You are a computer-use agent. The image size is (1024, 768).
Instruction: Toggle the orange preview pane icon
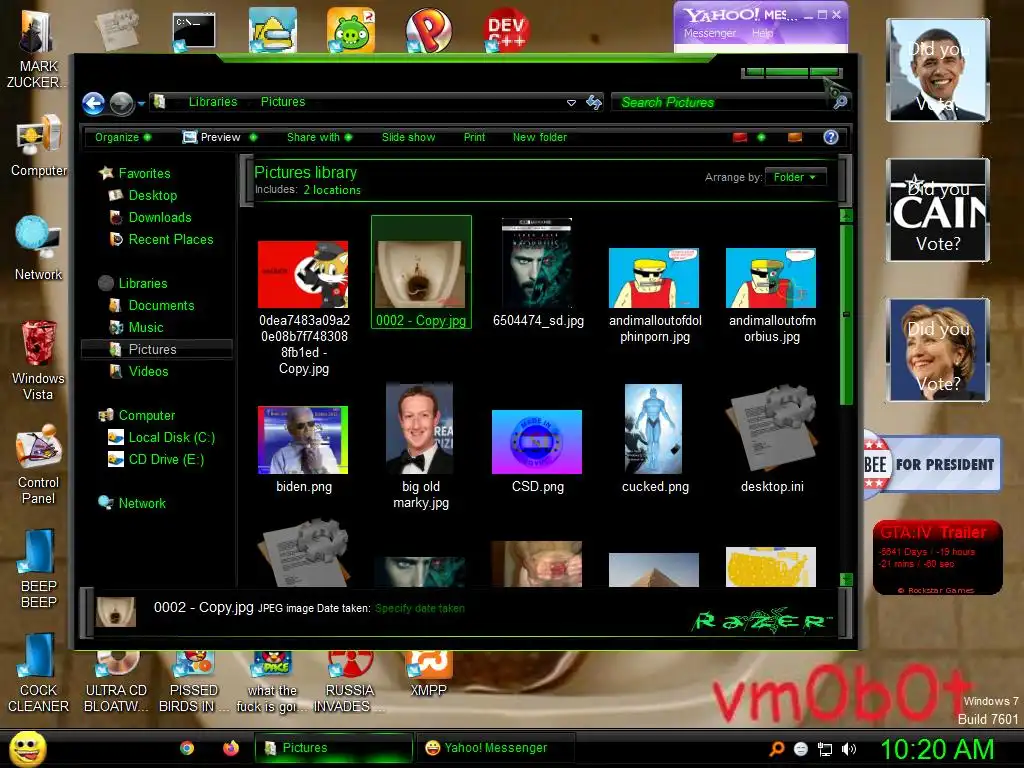[x=795, y=137]
